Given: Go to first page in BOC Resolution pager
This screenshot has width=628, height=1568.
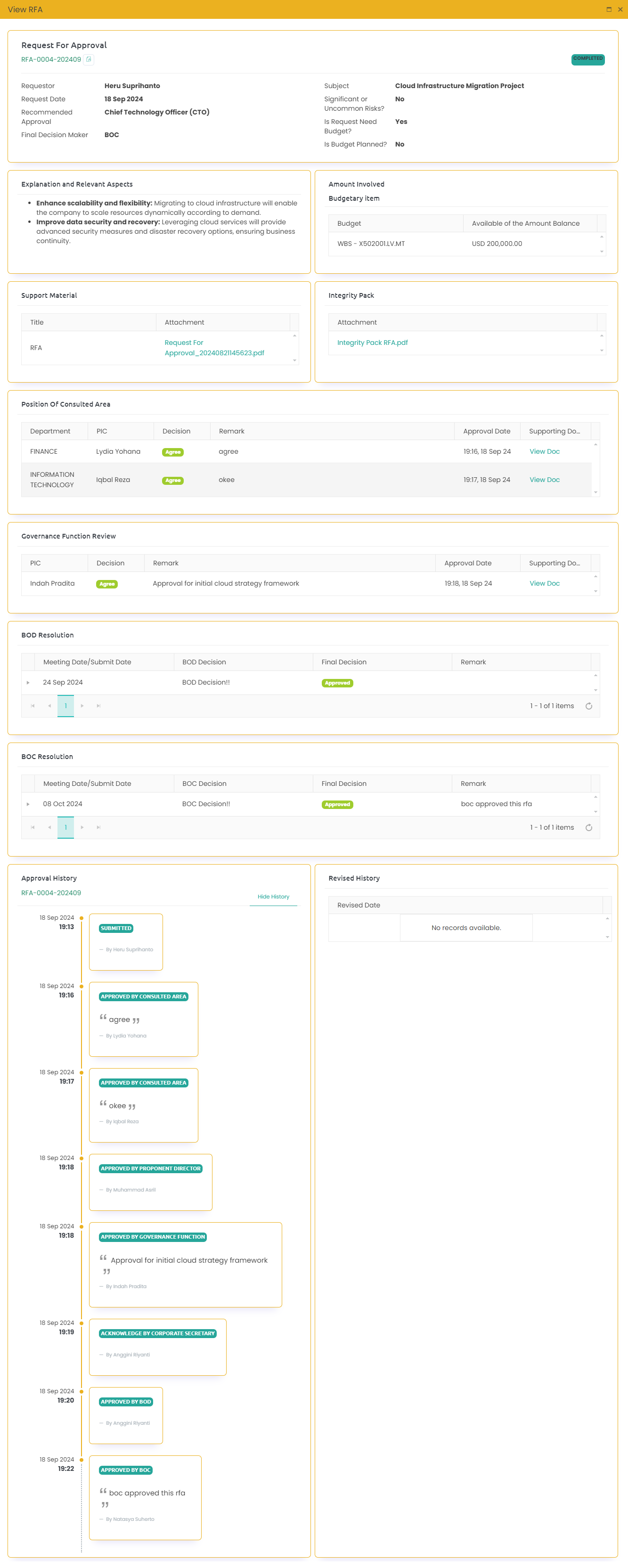Looking at the screenshot, I should (x=33, y=827).
